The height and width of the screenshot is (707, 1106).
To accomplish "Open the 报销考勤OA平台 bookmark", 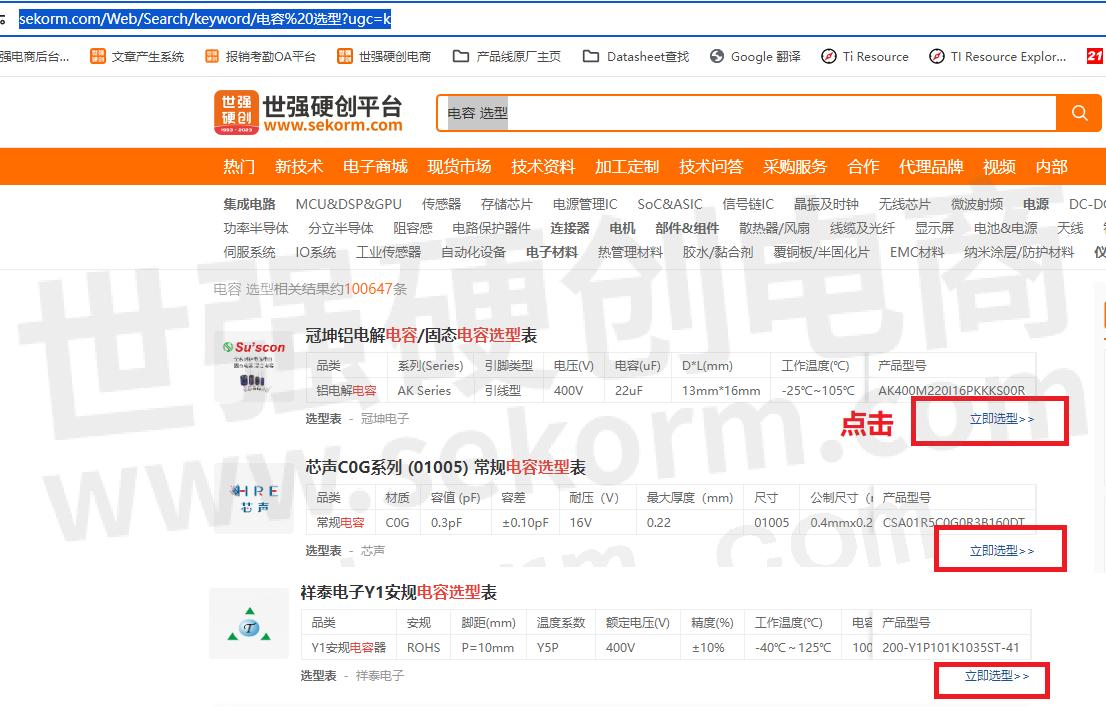I will click(260, 56).
